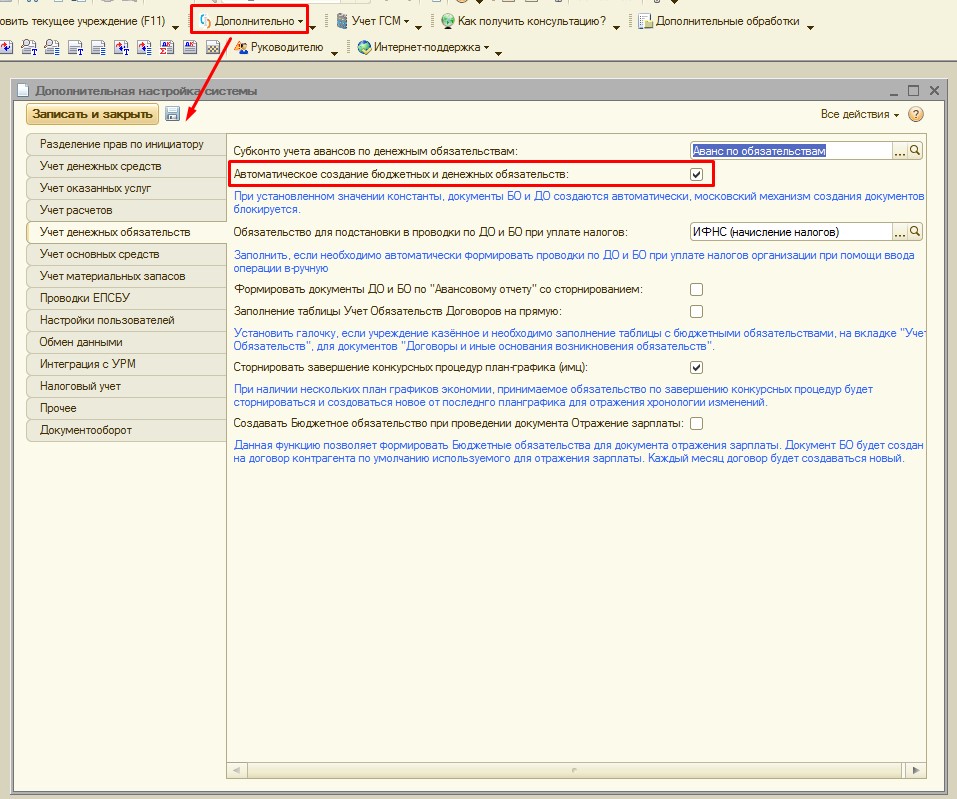This screenshot has width=957, height=799.
Task: Open the Налоговый учет tab
Action: (80, 386)
